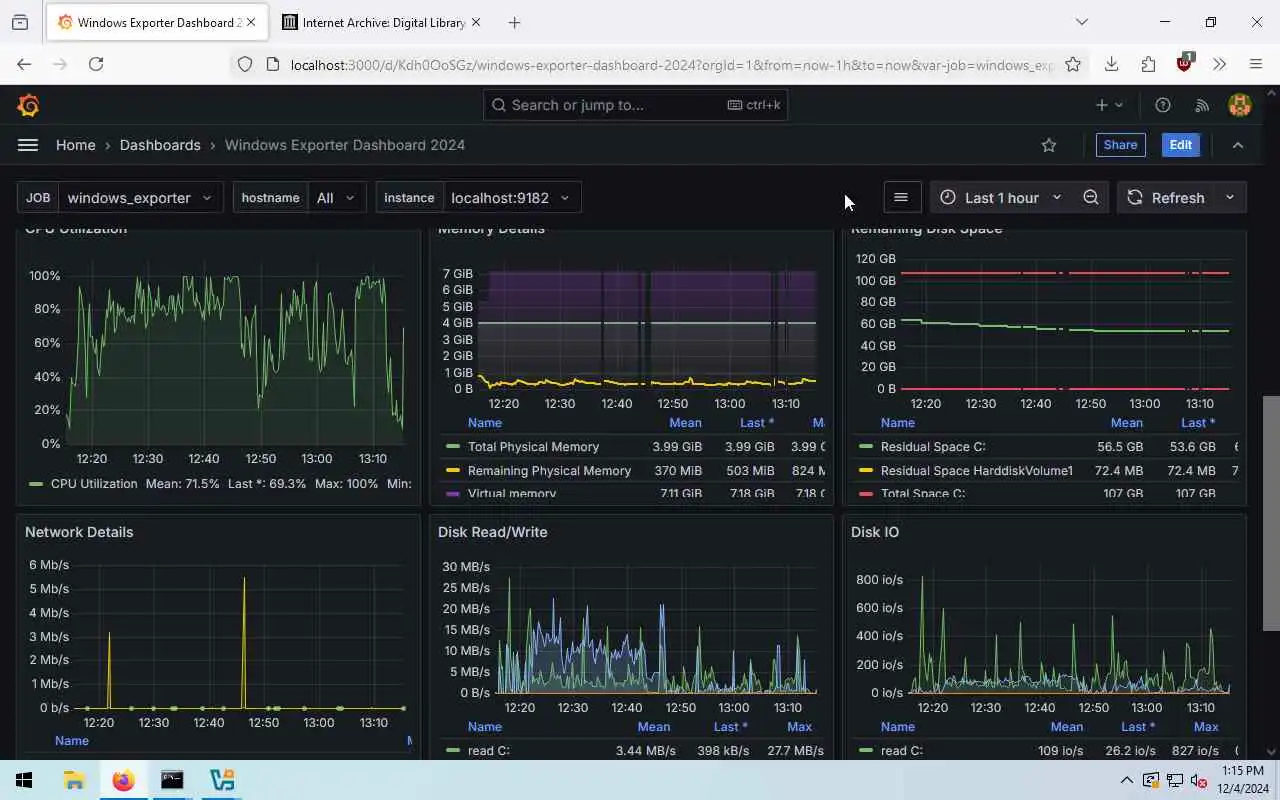
Task: Go to Dashboards in the breadcrumb
Action: (160, 145)
